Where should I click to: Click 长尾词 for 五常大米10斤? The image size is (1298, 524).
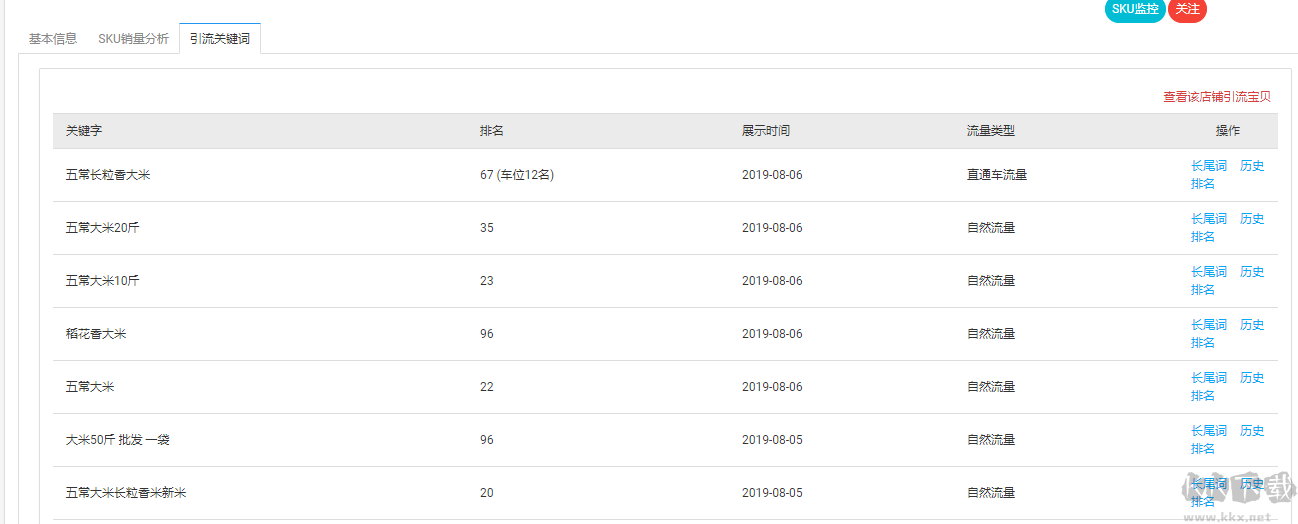click(x=1208, y=272)
